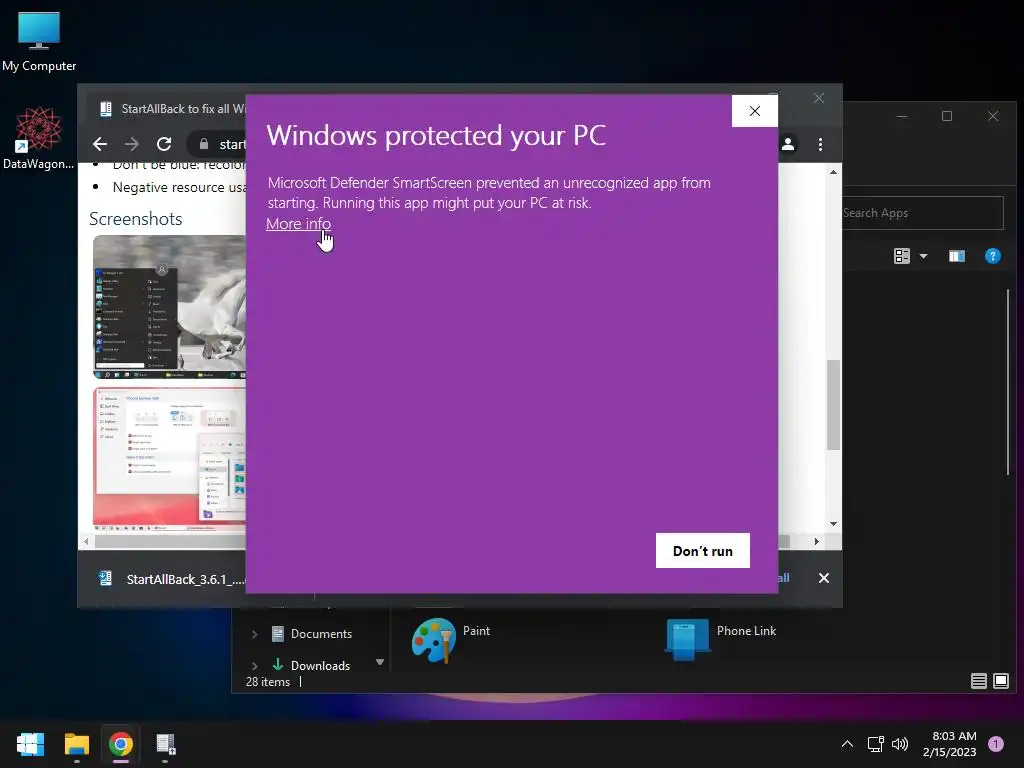Expand the Documents tree node
Screen dimensions: 1024x768
click(x=255, y=633)
